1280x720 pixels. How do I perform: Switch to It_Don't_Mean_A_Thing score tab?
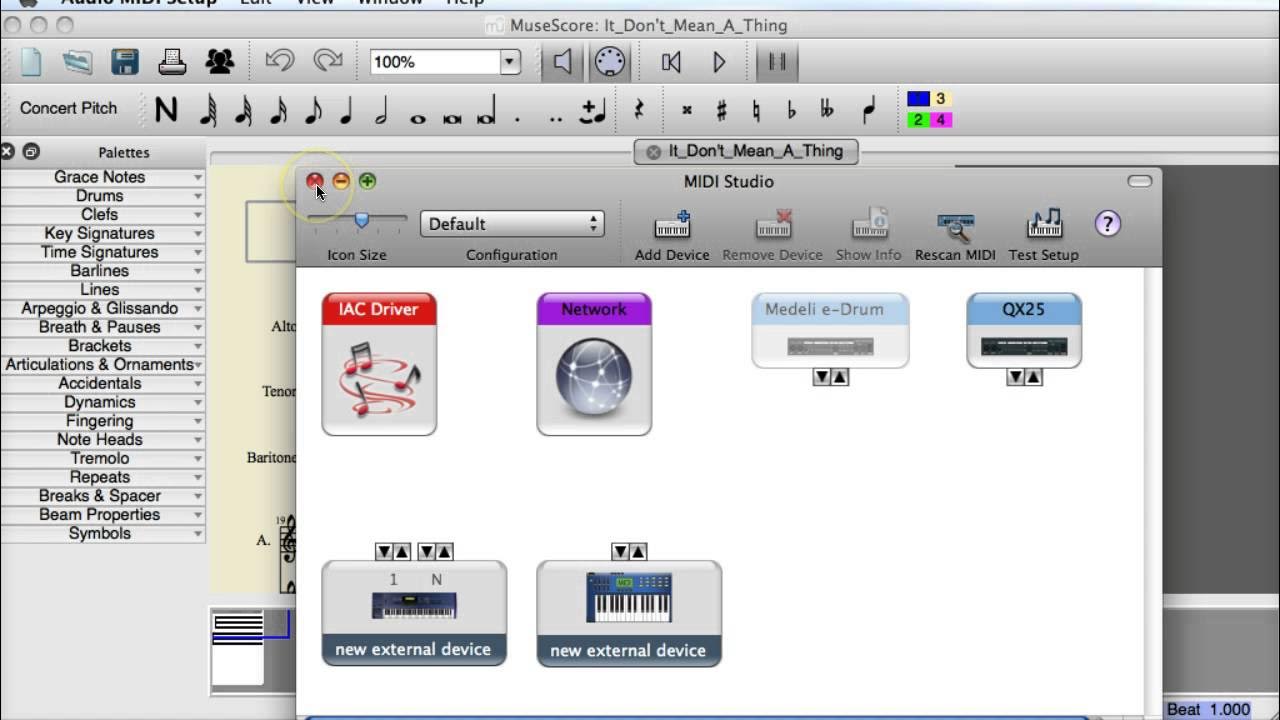pyautogui.click(x=746, y=151)
